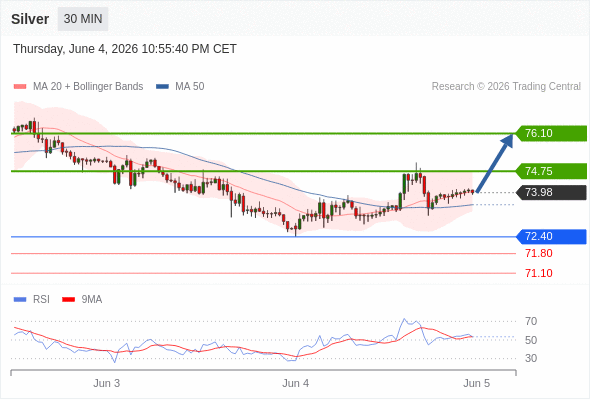Click the 74.75 resistance price tag
Image resolution: width=590 pixels, height=400 pixels.
pos(551,171)
